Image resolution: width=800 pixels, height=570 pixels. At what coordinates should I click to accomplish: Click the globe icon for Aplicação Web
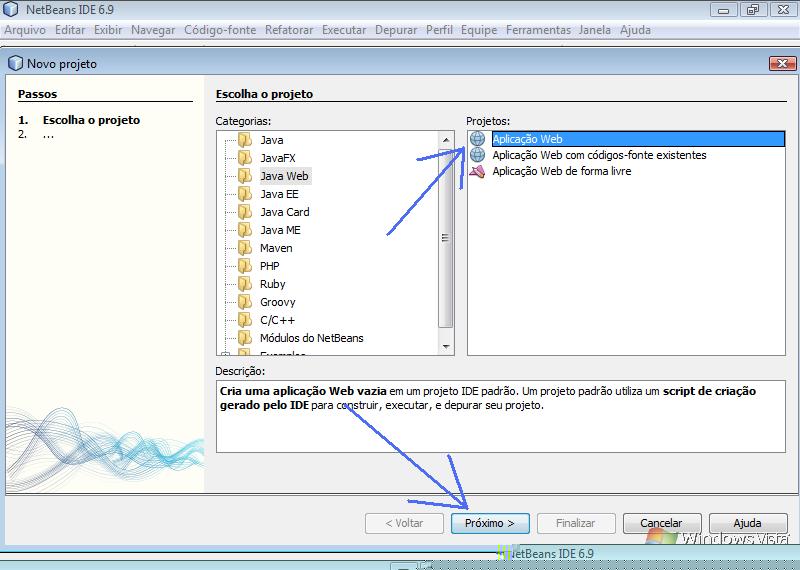click(x=478, y=139)
